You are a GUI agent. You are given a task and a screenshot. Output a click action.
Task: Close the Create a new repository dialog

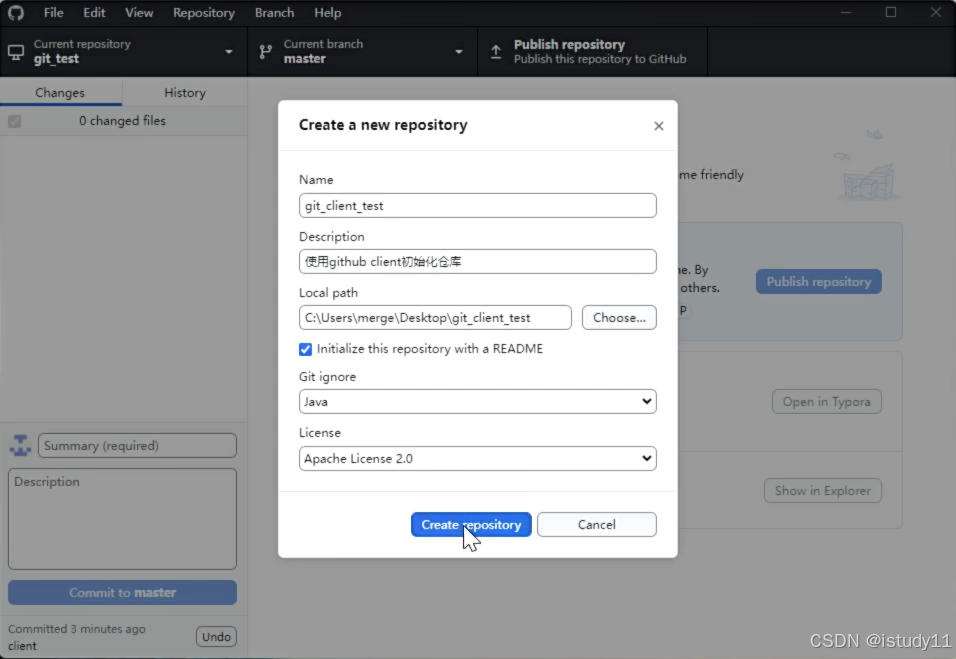(x=658, y=126)
